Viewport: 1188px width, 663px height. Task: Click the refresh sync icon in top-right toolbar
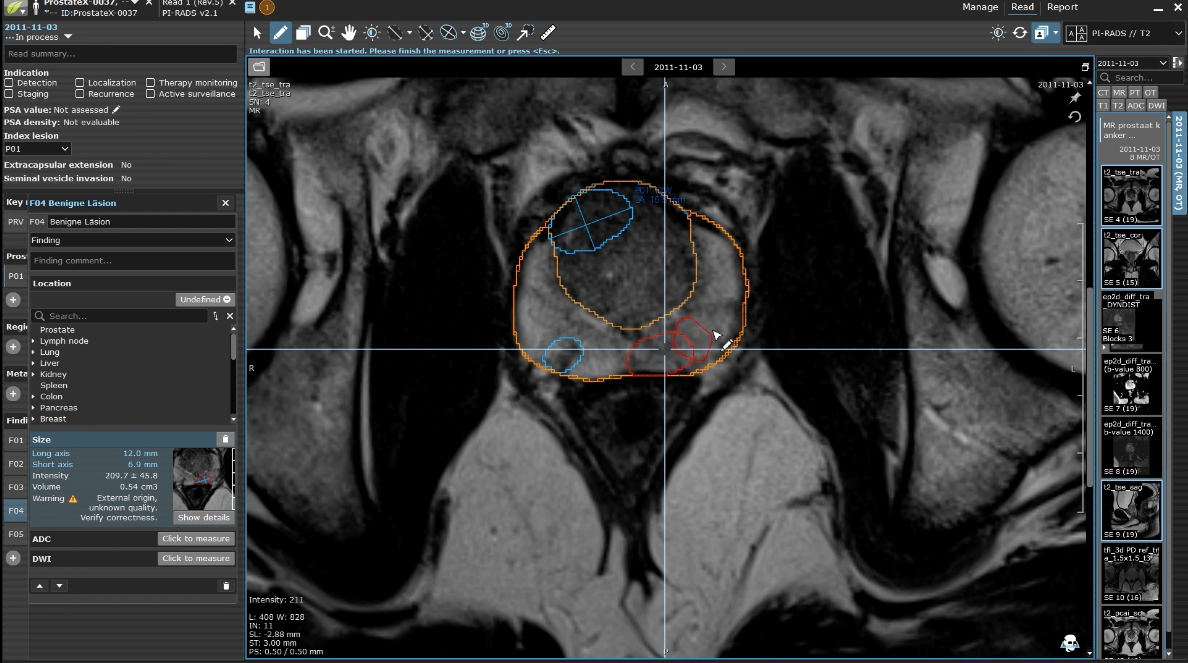coord(1020,33)
